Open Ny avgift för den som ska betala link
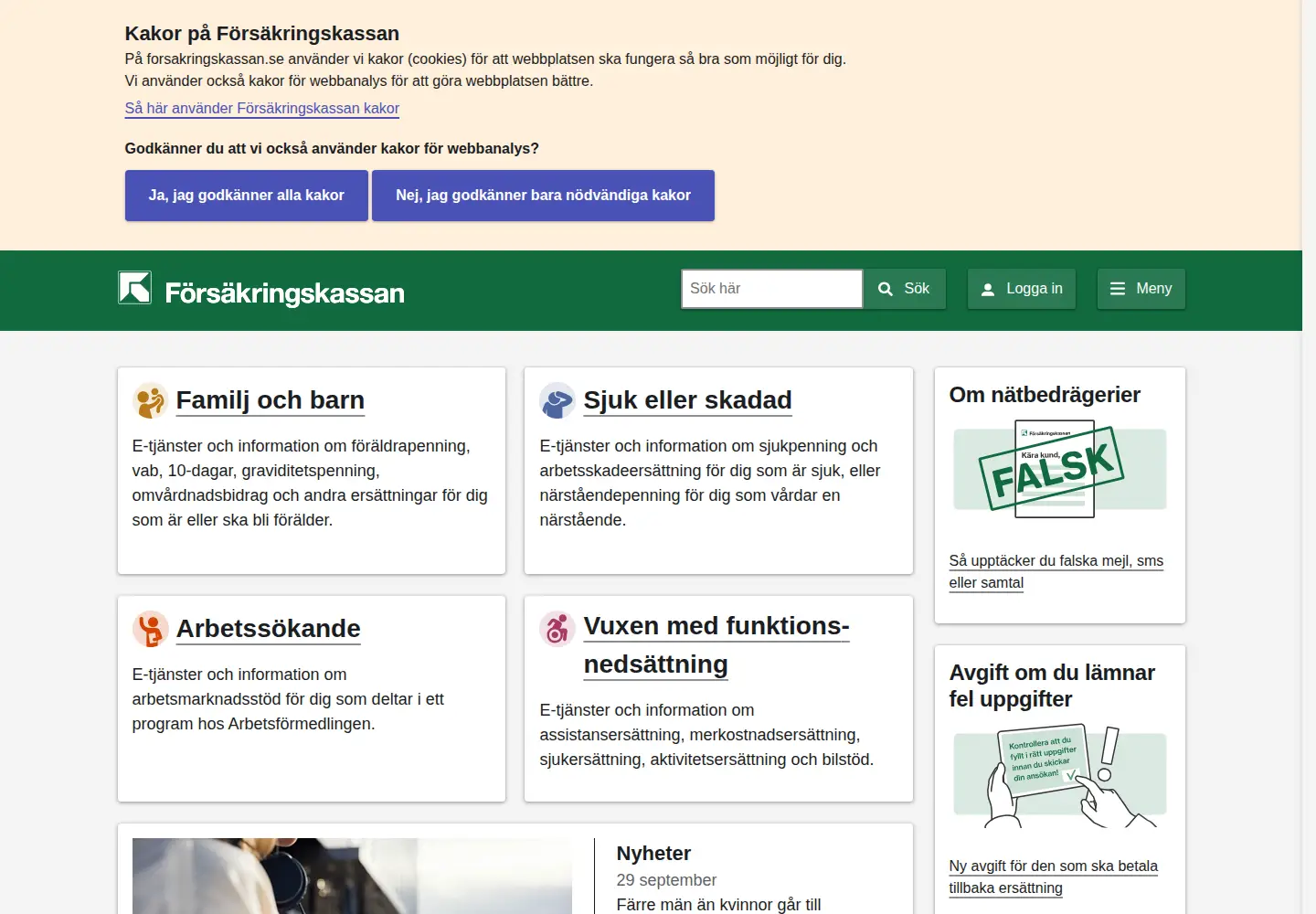 pyautogui.click(x=1054, y=877)
